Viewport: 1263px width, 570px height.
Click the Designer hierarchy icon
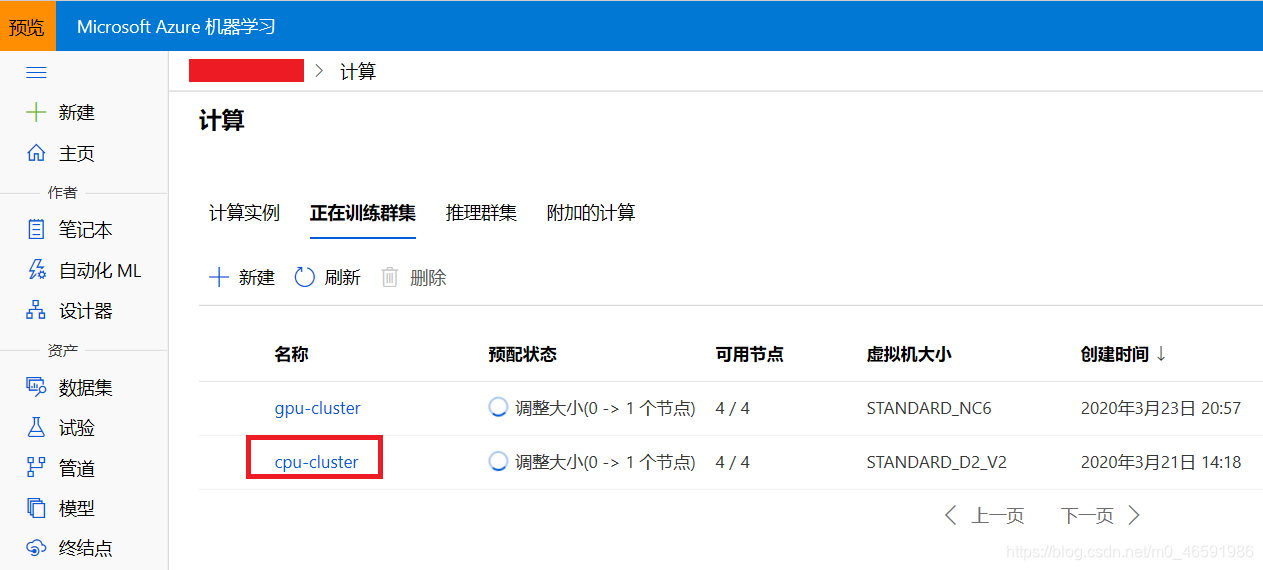pyautogui.click(x=36, y=310)
